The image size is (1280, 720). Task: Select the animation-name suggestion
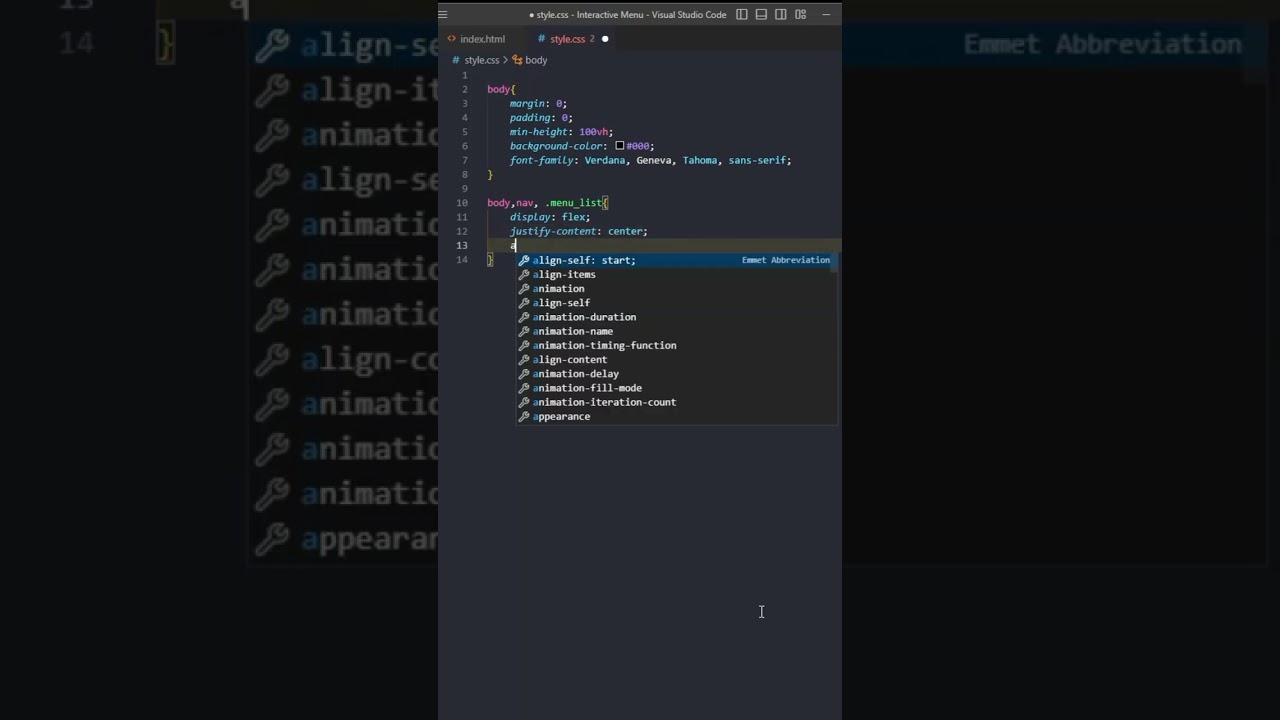click(x=676, y=331)
